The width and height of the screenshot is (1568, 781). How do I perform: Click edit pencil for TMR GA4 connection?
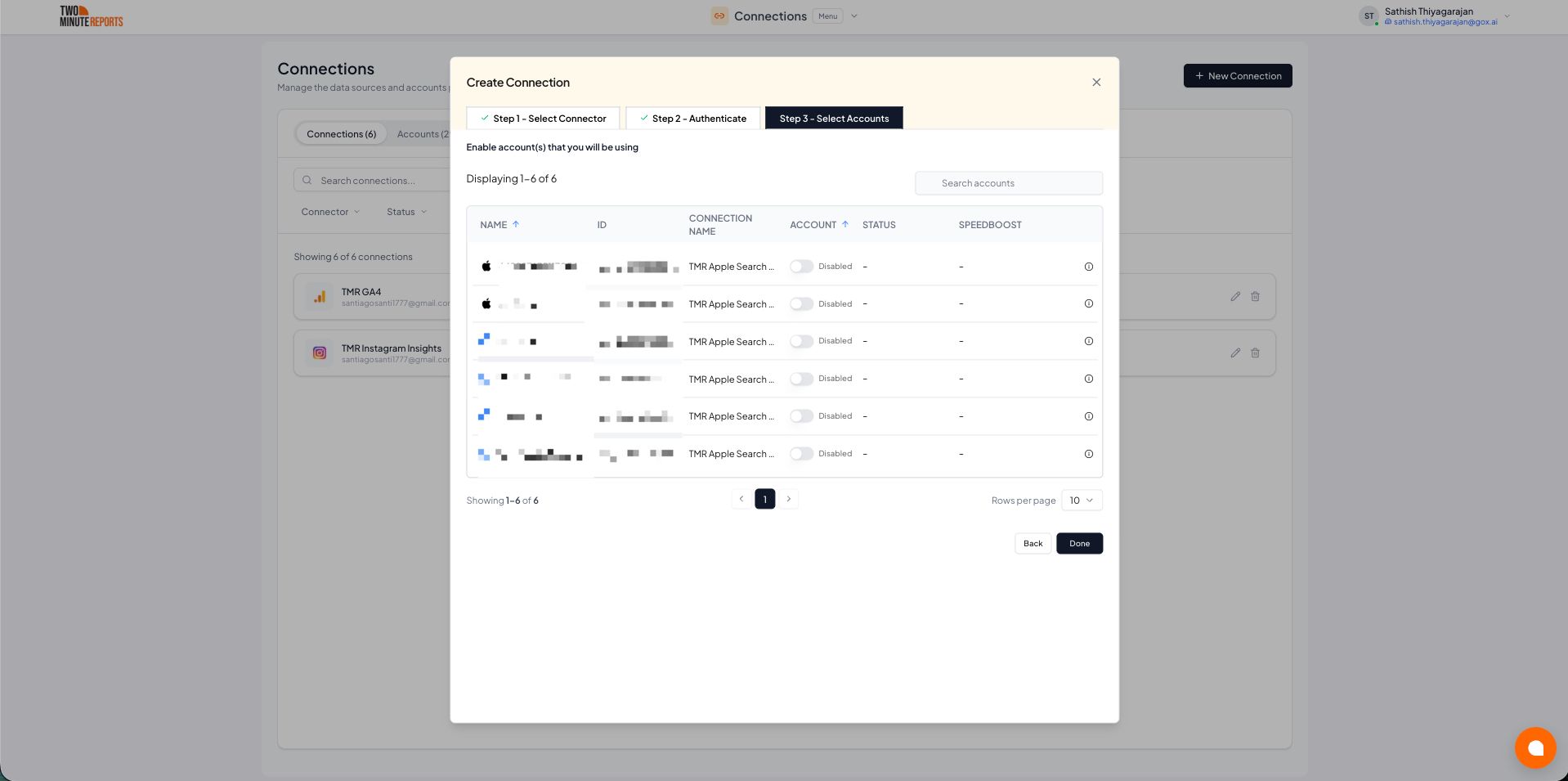pyautogui.click(x=1235, y=297)
